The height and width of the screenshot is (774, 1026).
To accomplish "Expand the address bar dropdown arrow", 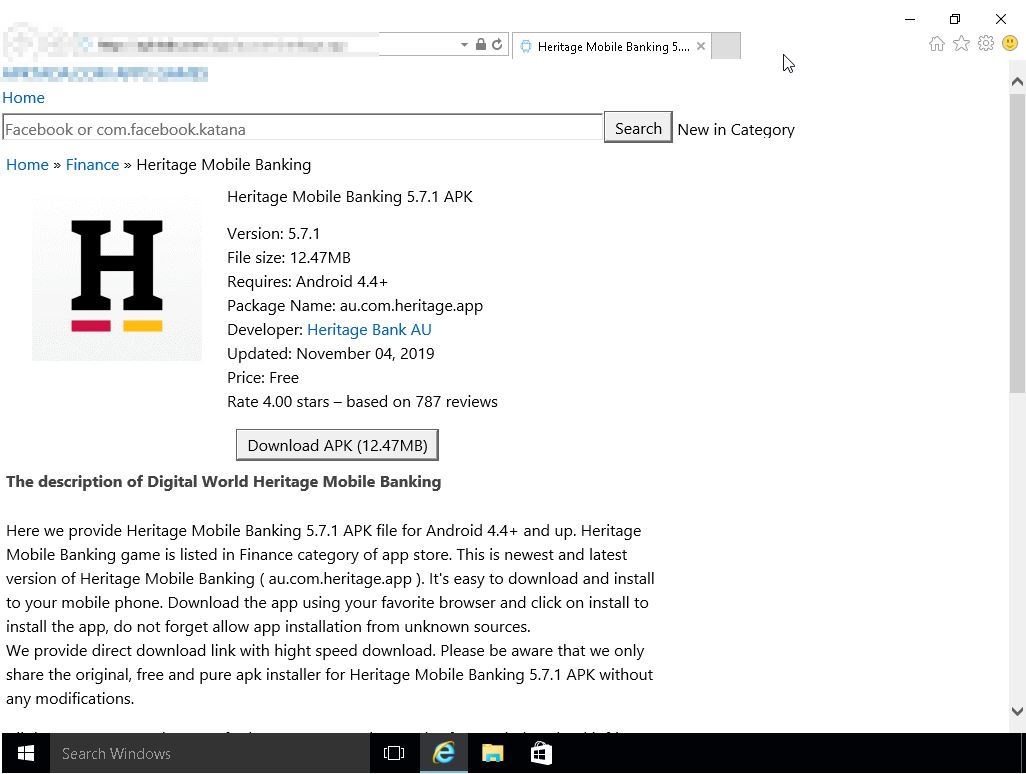I will 464,44.
